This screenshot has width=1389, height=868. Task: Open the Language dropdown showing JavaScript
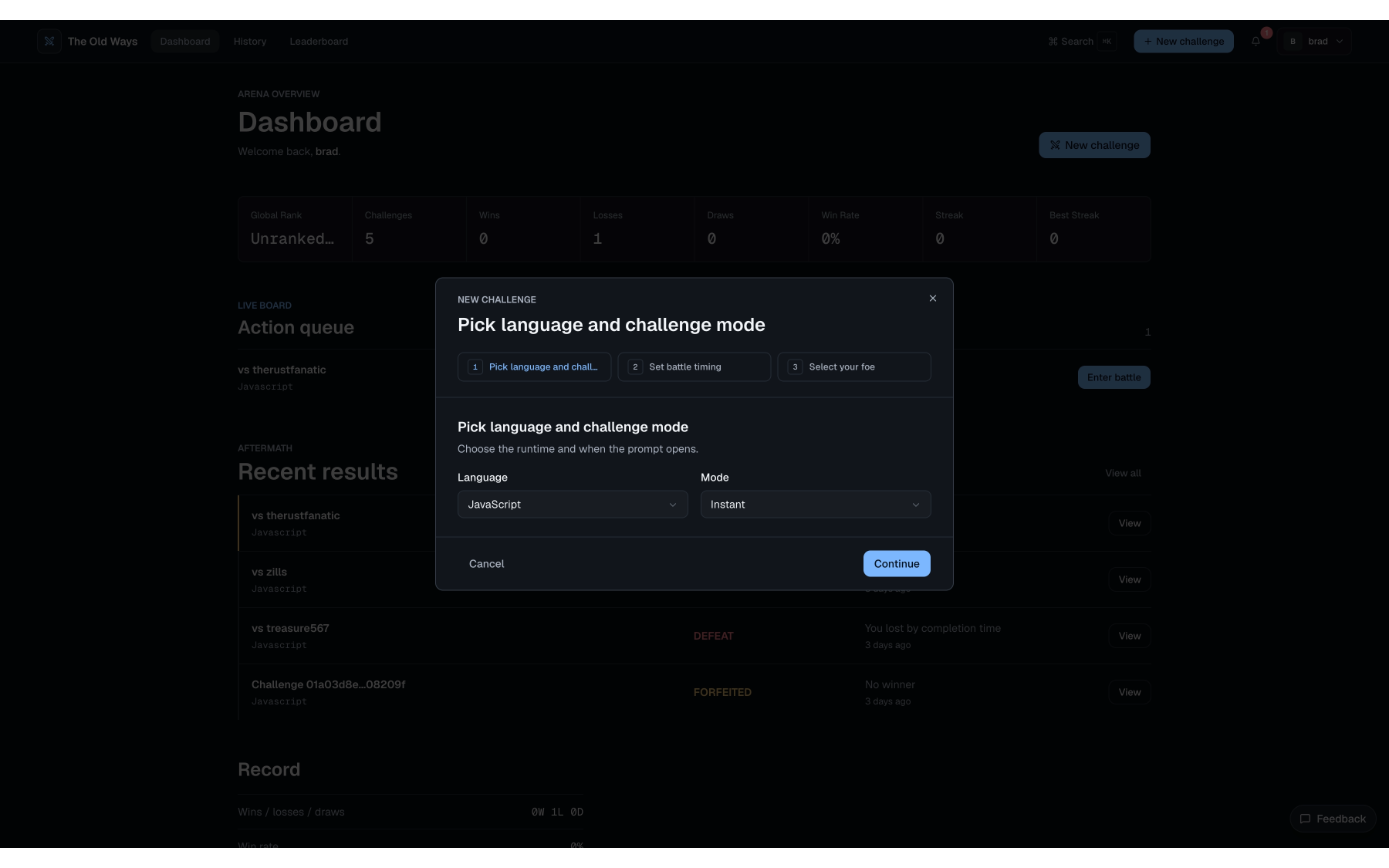(x=573, y=505)
